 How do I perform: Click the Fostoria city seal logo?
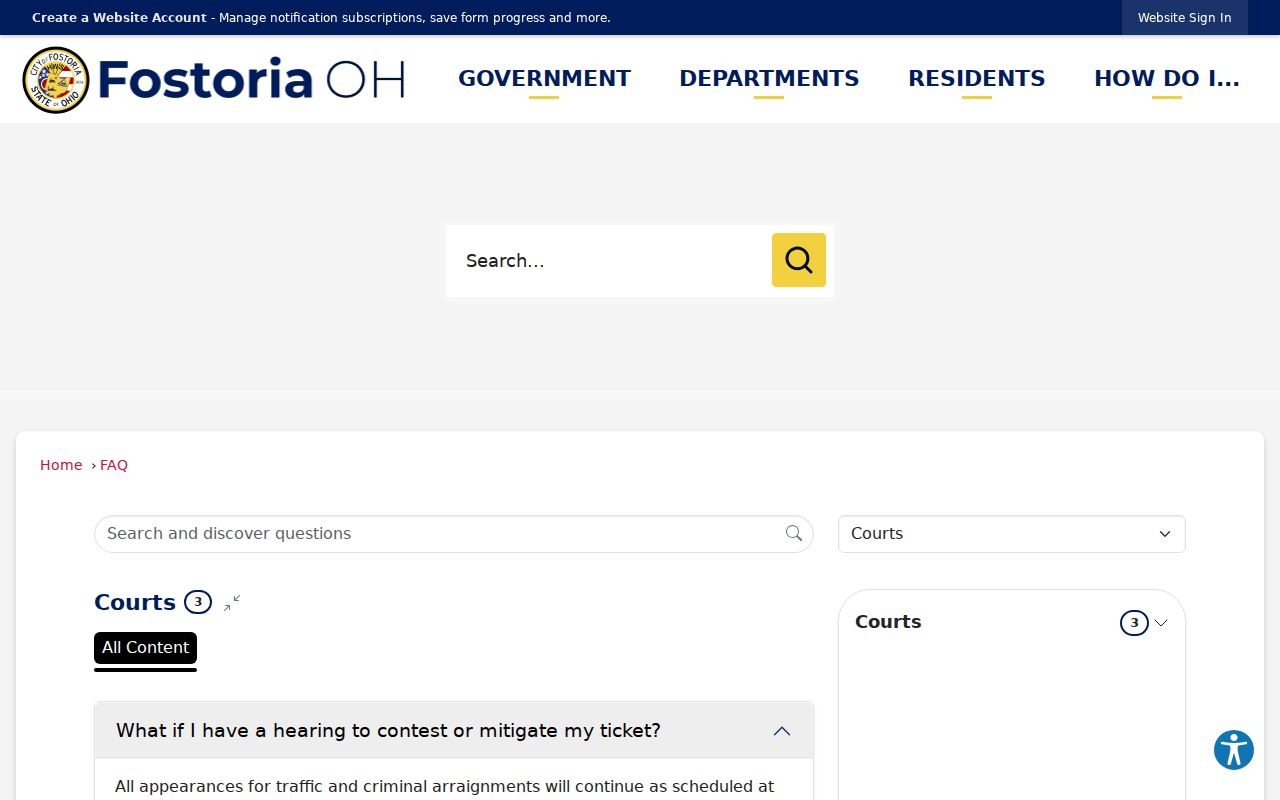click(x=56, y=80)
